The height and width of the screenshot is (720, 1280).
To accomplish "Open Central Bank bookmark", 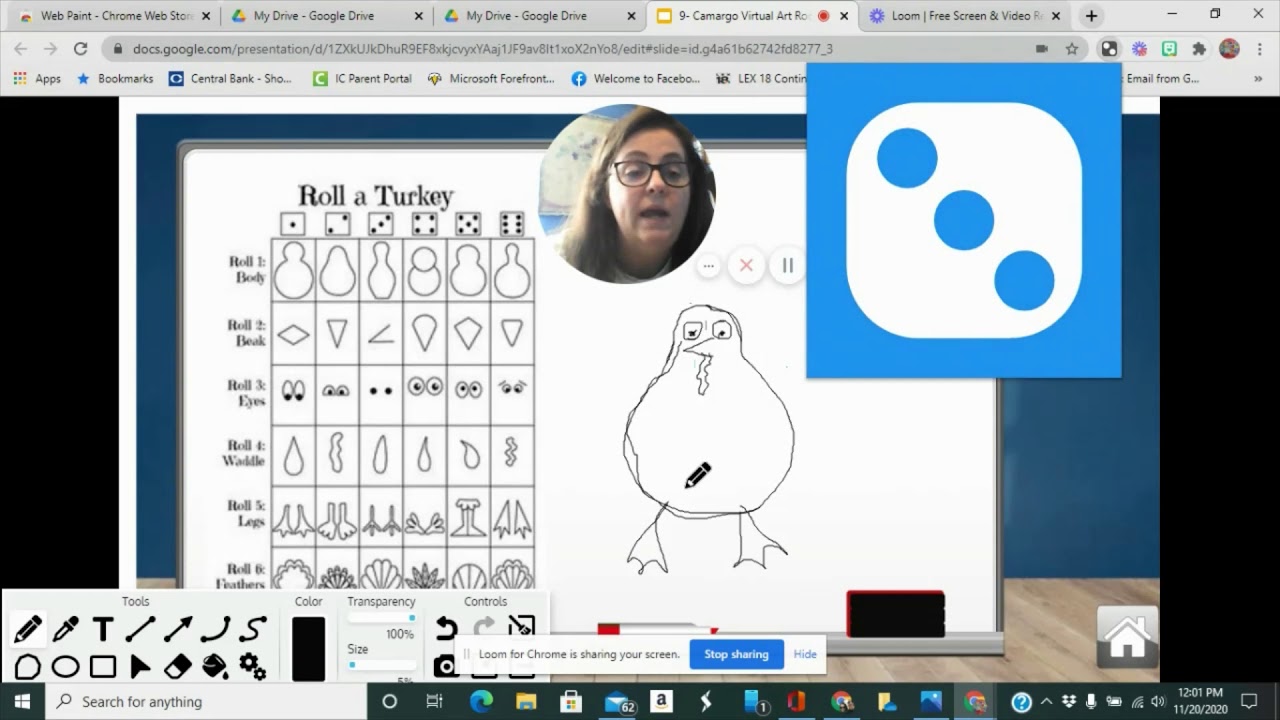I will tap(230, 78).
